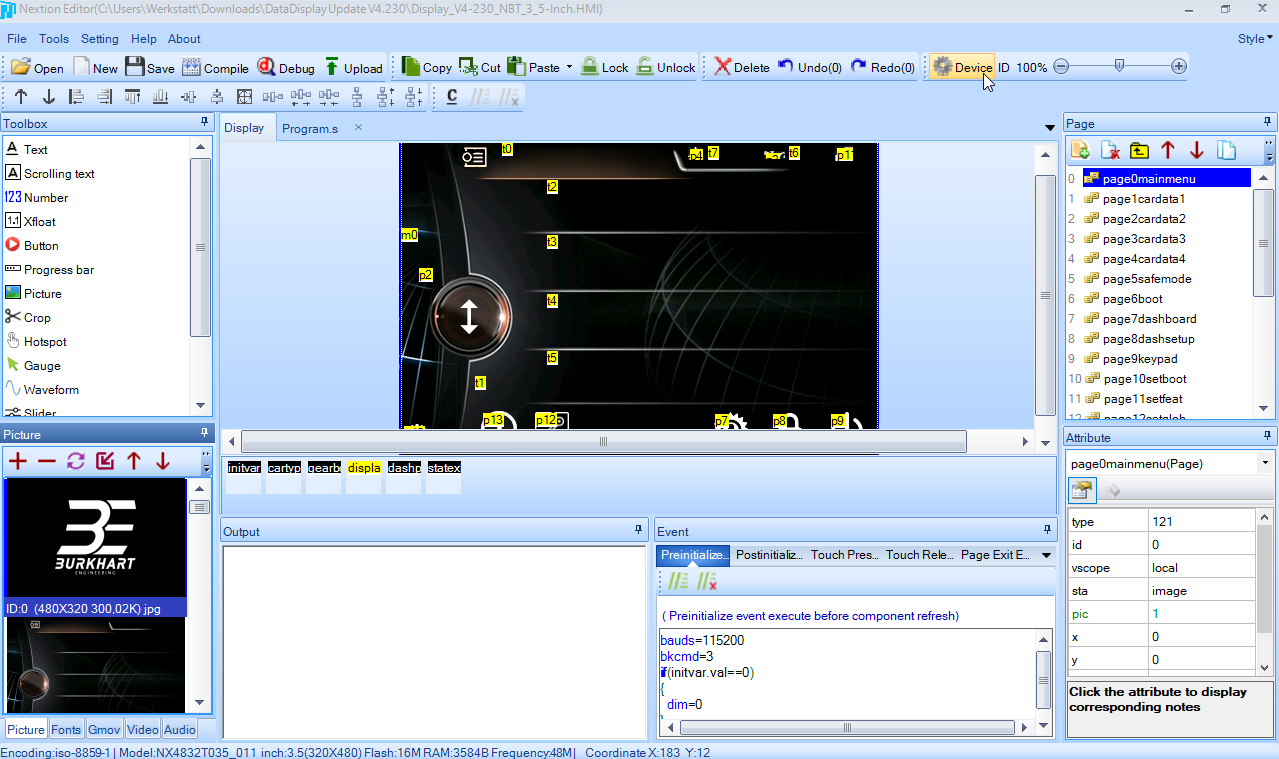Image resolution: width=1279 pixels, height=759 pixels.
Task: Add picture with red plus icon
Action: point(18,461)
